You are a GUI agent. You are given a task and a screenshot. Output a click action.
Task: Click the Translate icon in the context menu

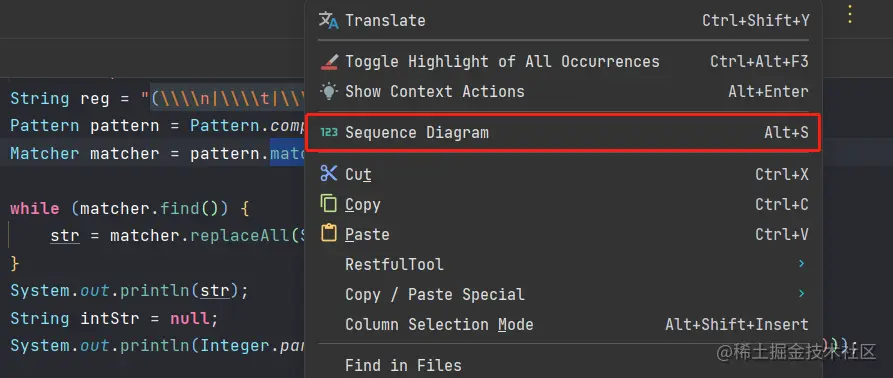tap(329, 20)
